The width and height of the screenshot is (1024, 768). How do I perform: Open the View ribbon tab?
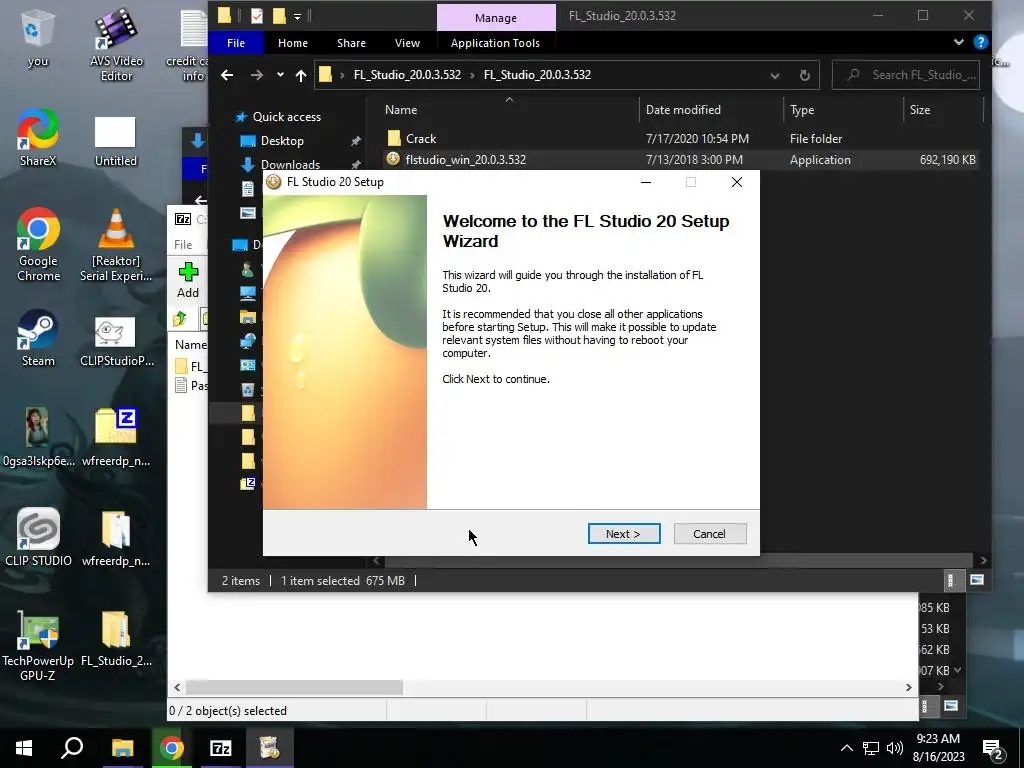(408, 43)
